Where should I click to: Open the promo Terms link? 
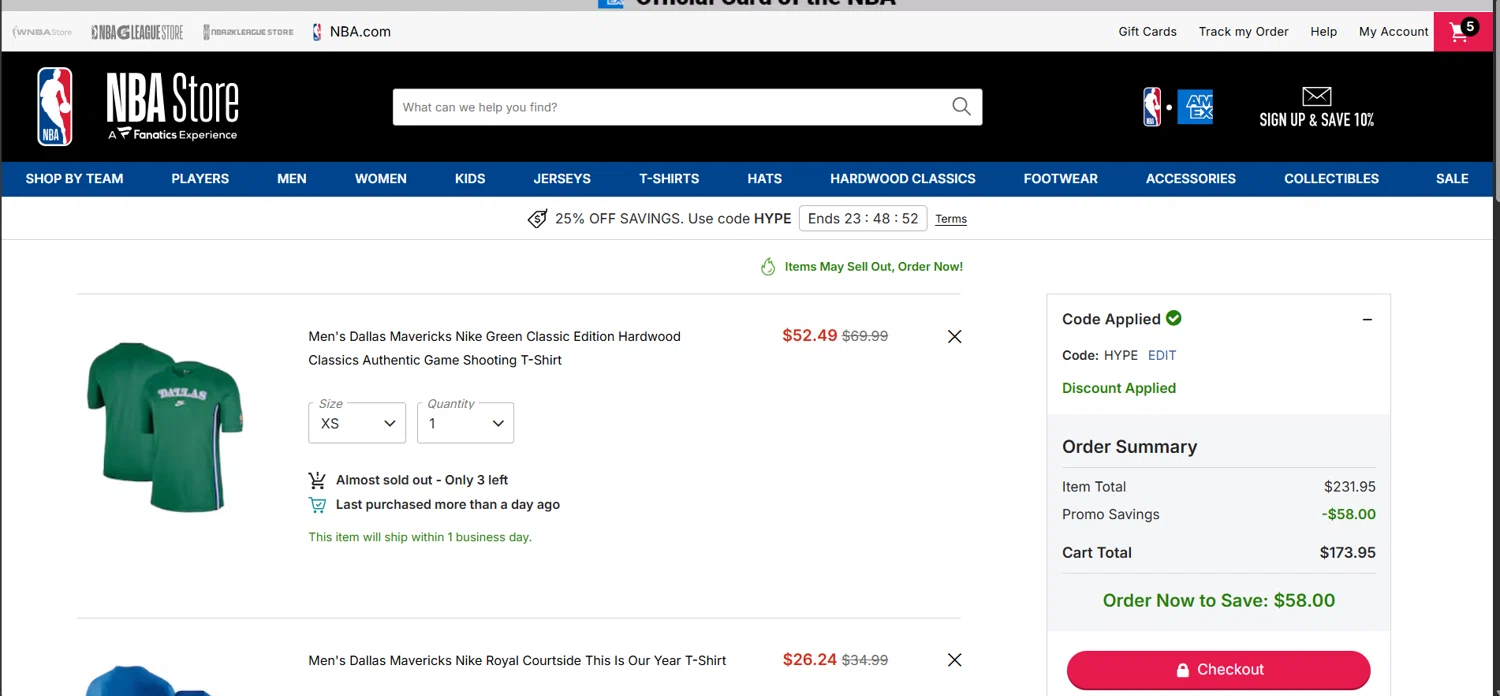click(951, 219)
